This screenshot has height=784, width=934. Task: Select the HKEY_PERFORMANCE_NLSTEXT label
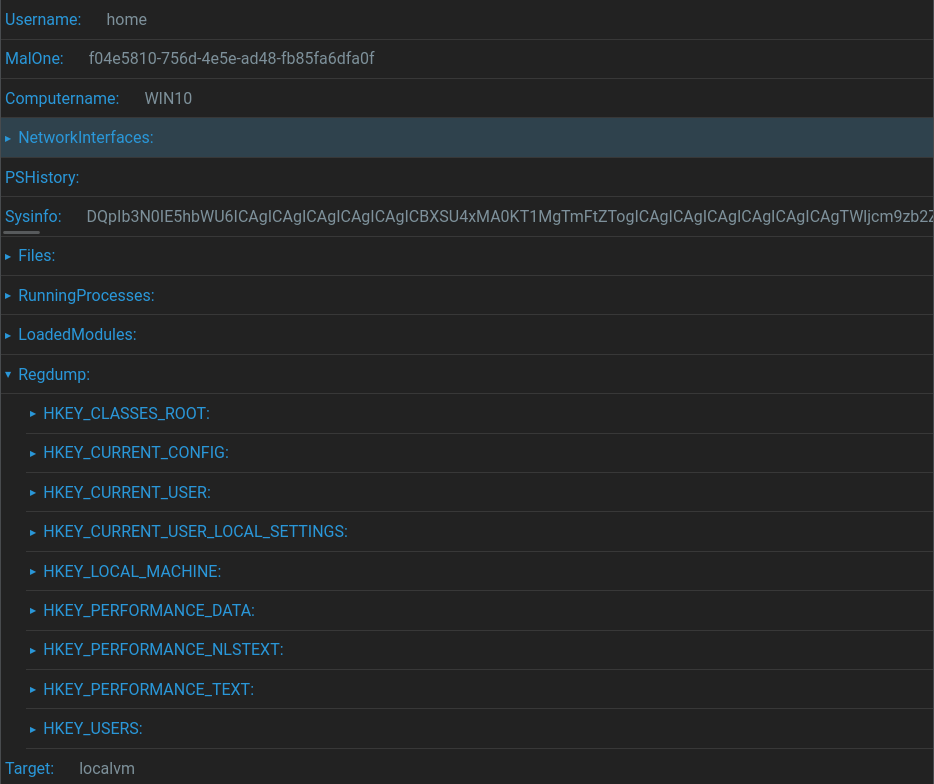[x=163, y=649]
